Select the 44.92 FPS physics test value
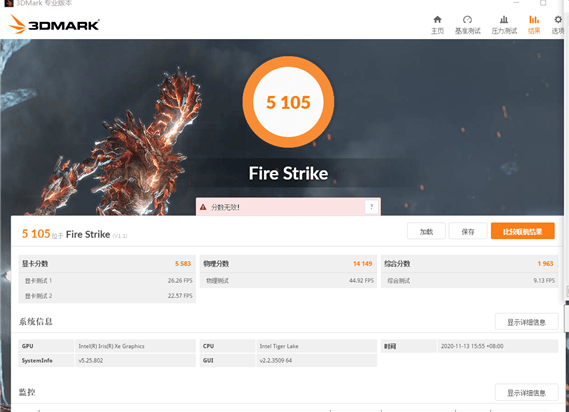569x412 pixels. coord(361,281)
